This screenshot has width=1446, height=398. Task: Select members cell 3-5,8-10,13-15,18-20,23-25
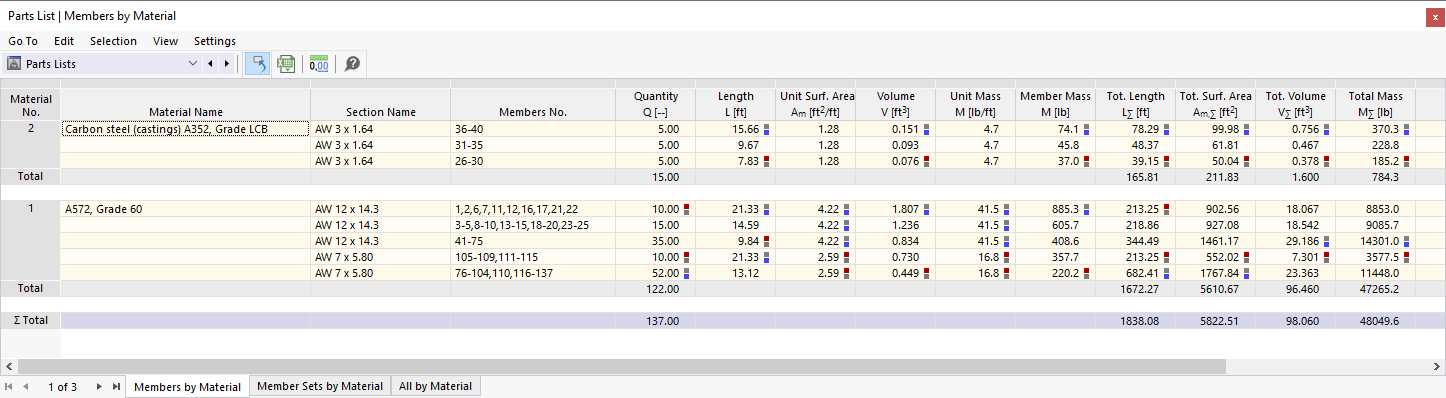533,225
